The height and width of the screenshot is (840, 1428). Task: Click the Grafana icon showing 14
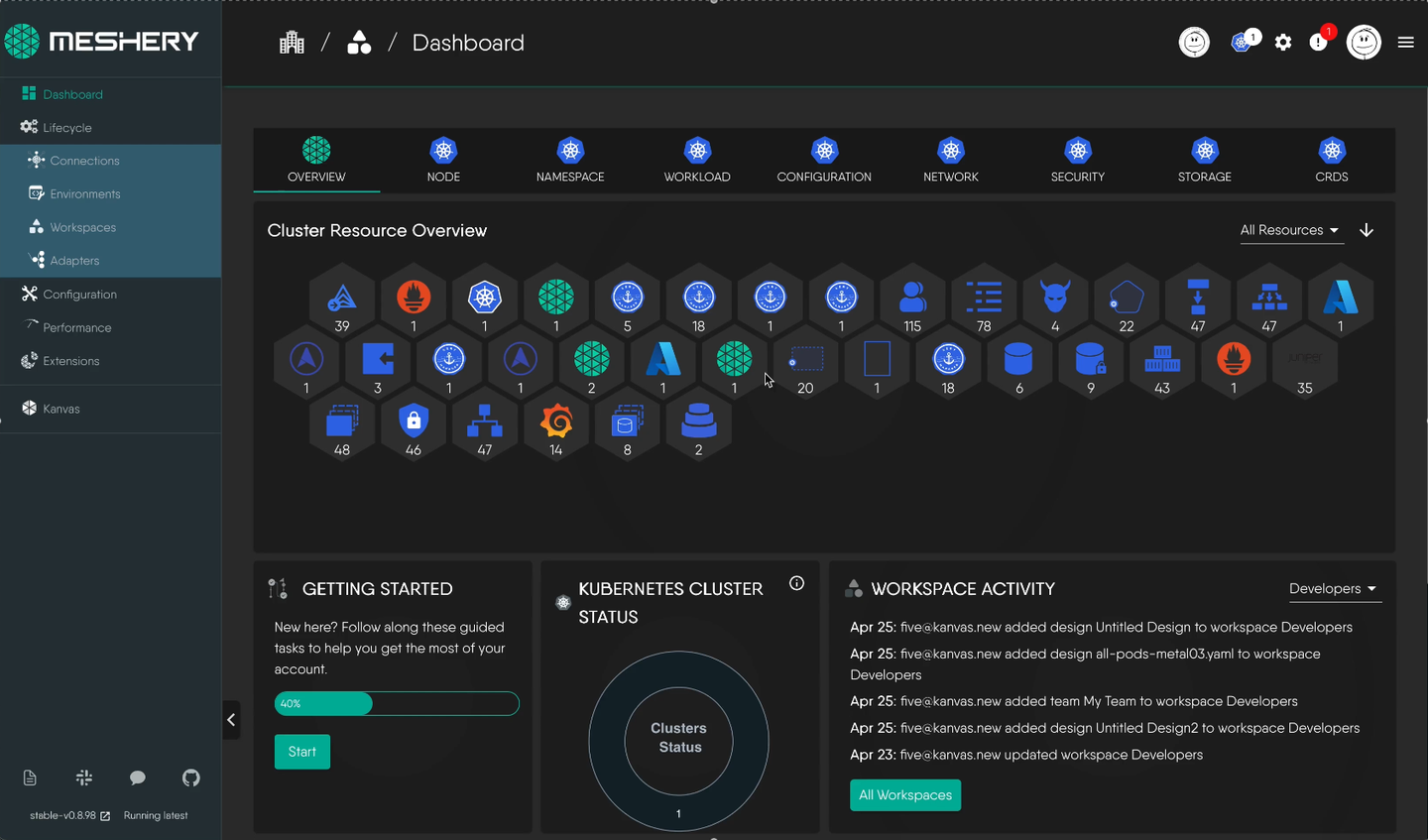(x=556, y=422)
